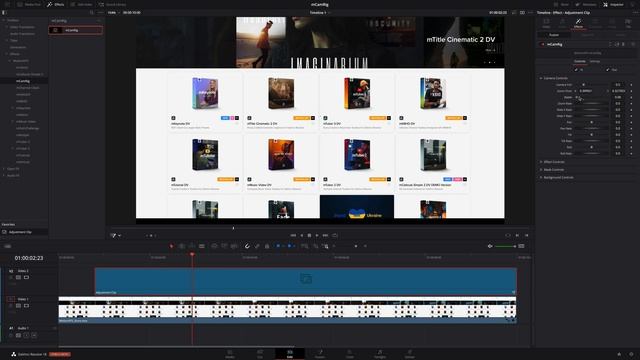Open the Fusion sub-tab in Inspector

point(554,35)
